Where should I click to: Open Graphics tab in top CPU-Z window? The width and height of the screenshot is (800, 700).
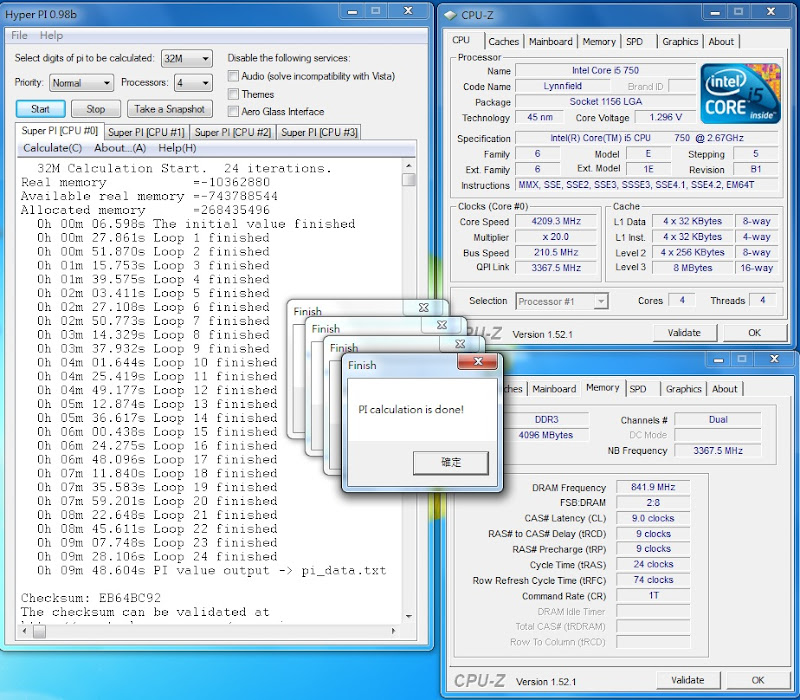[x=680, y=41]
